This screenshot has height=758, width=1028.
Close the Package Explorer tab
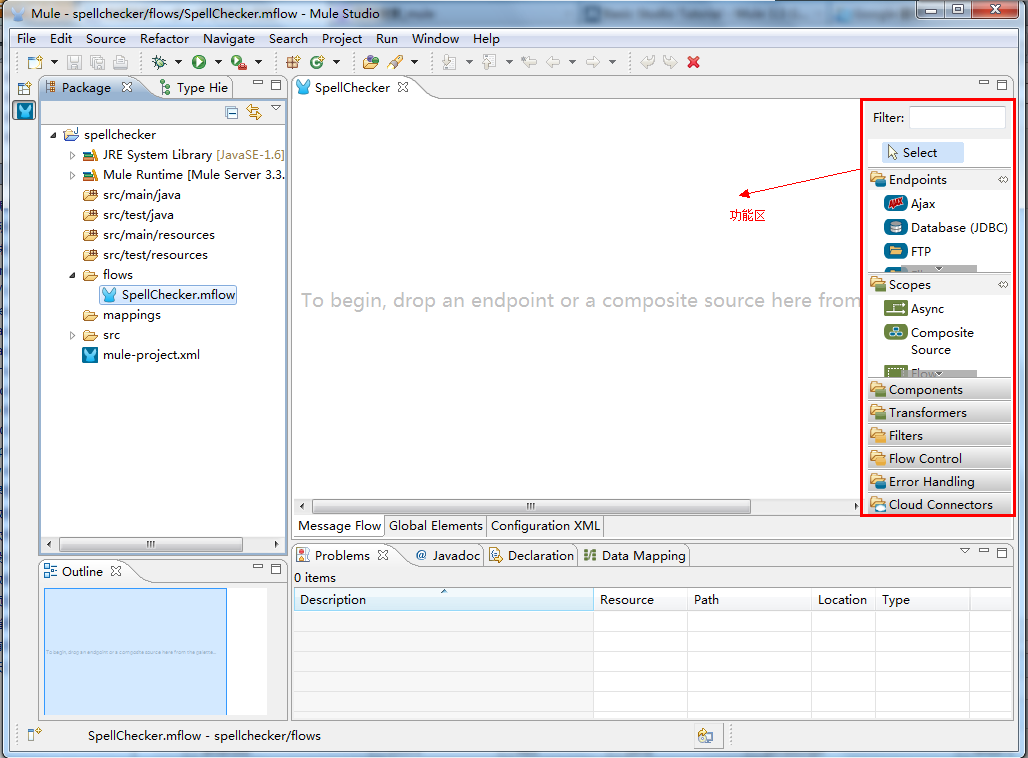(x=127, y=87)
